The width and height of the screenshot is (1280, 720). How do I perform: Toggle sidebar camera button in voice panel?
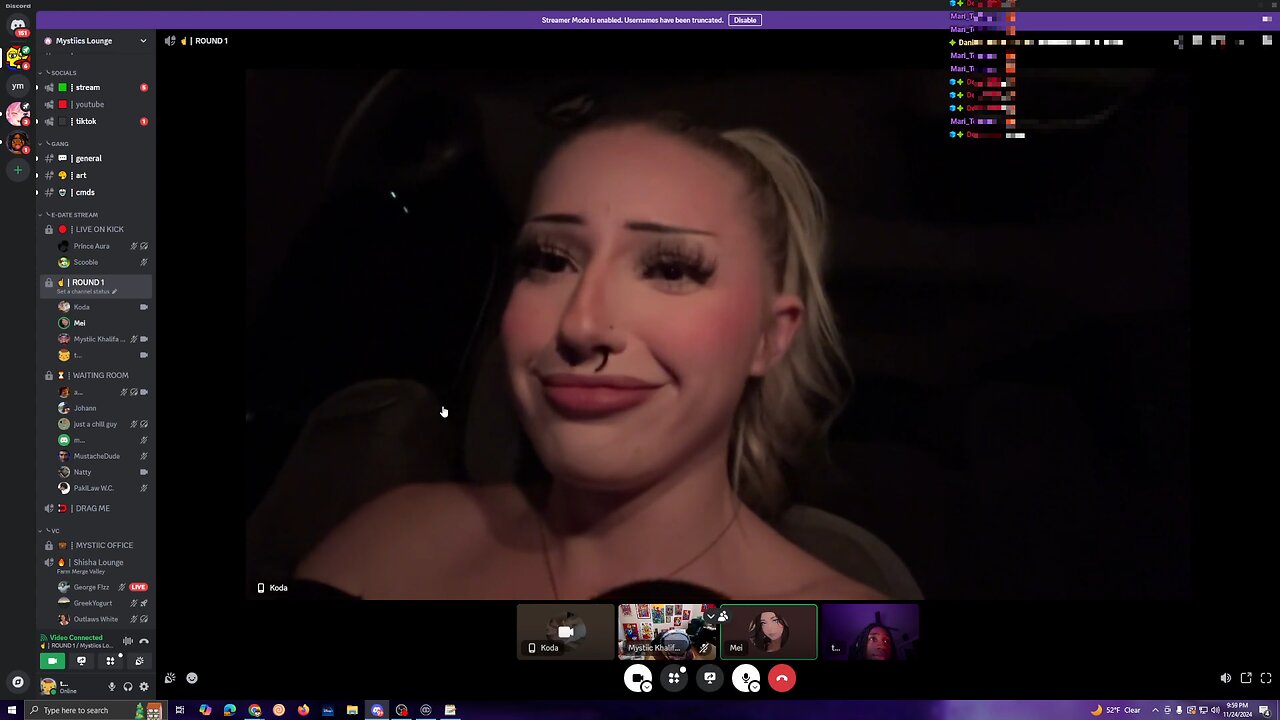pos(52,661)
